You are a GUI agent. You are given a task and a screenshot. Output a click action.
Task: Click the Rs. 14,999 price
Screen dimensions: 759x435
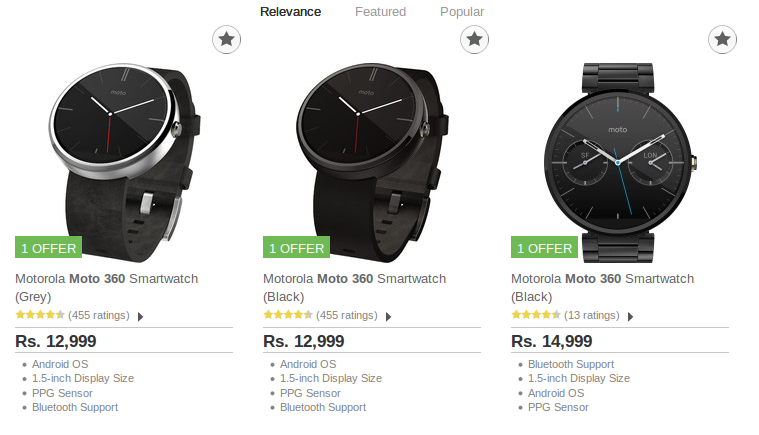(552, 341)
